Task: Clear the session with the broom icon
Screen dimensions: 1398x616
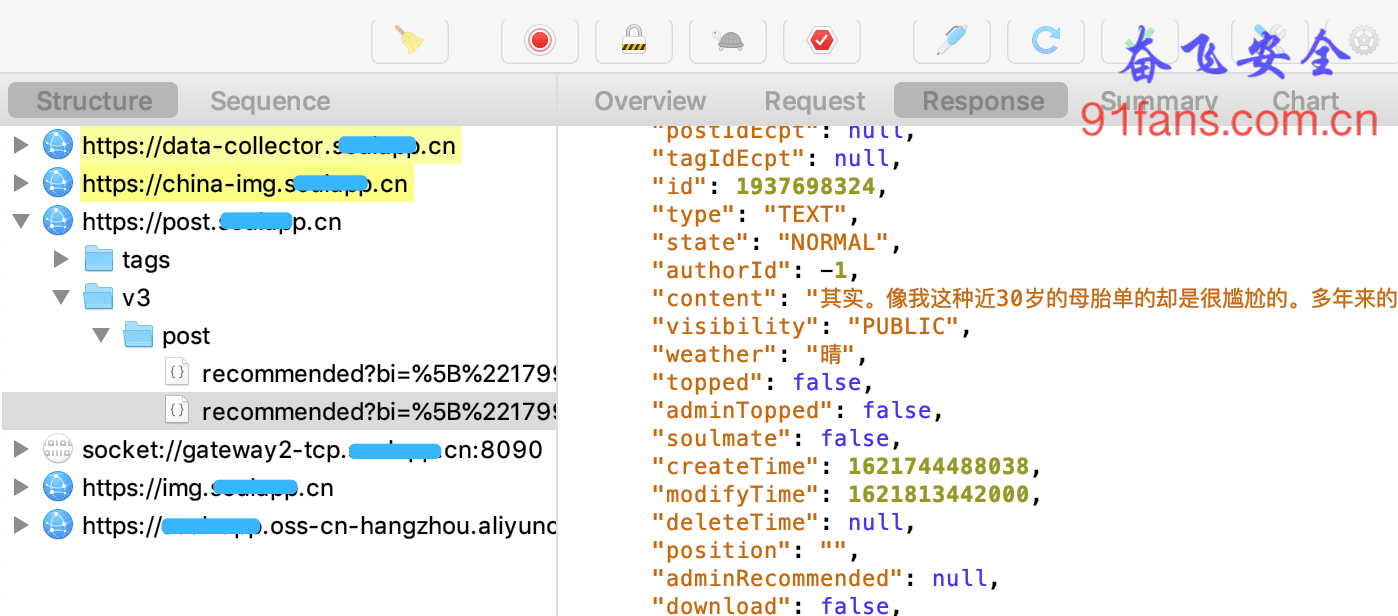Action: 410,40
